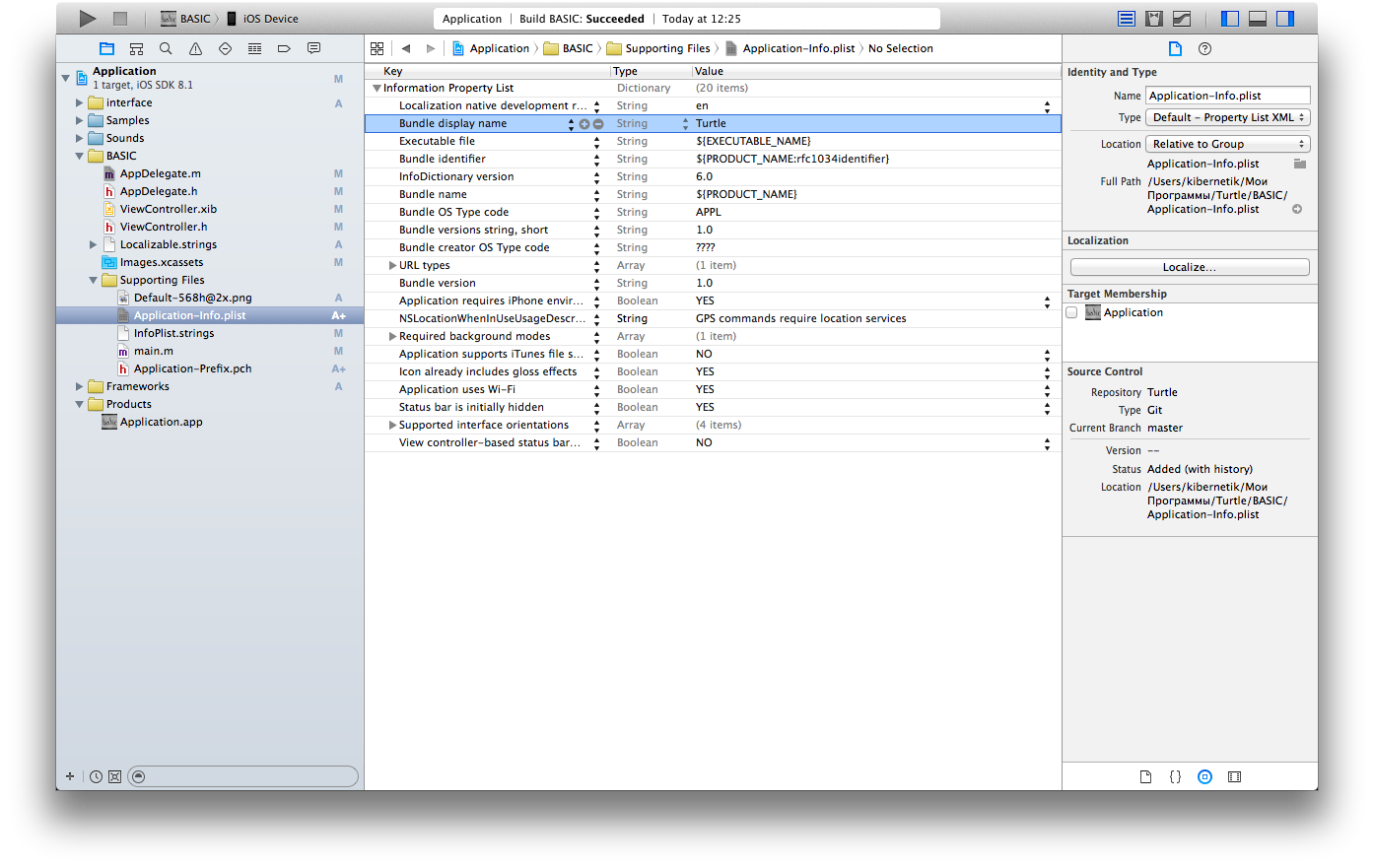1374x868 pixels.
Task: Click Supporting Files in jump bar
Action: click(659, 48)
